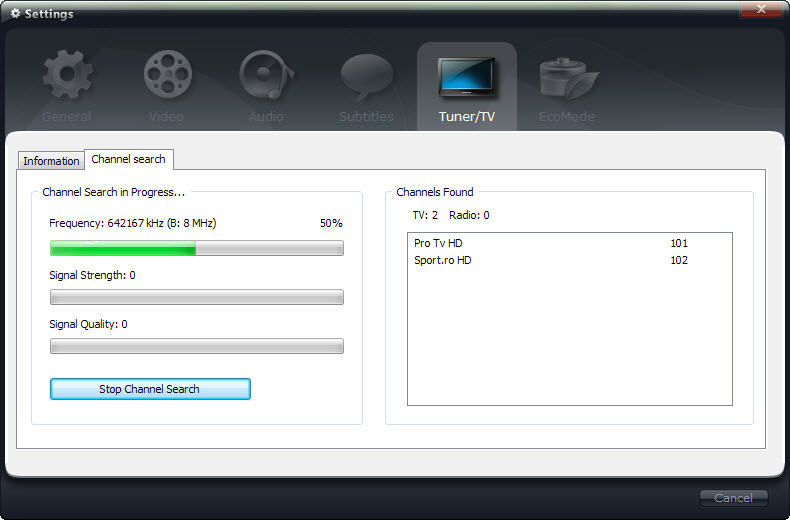The image size is (790, 520).
Task: Click the Frequency 642167 kHz text
Action: tap(133, 223)
